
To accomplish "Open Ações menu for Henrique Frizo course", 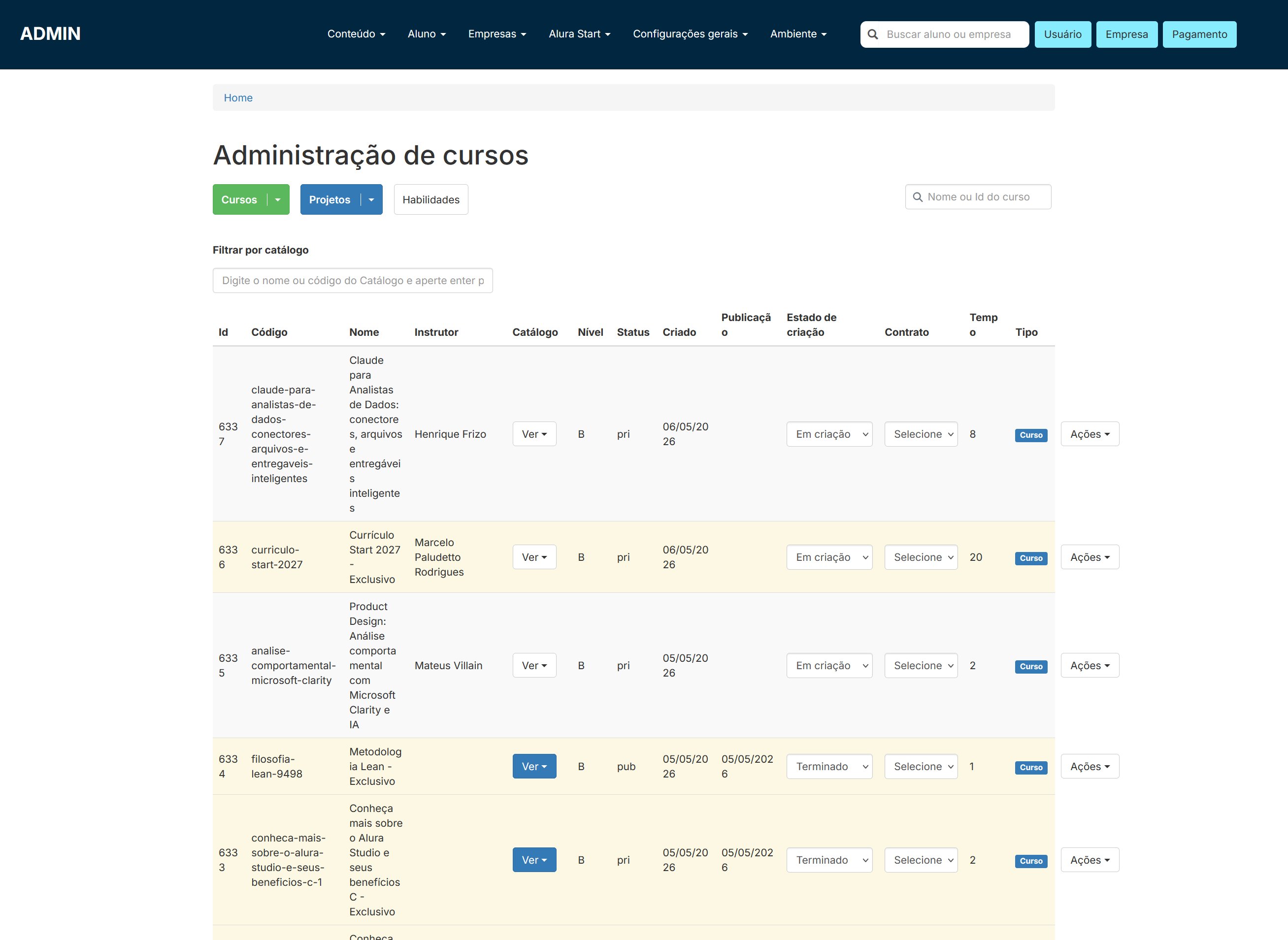I will coord(1090,434).
